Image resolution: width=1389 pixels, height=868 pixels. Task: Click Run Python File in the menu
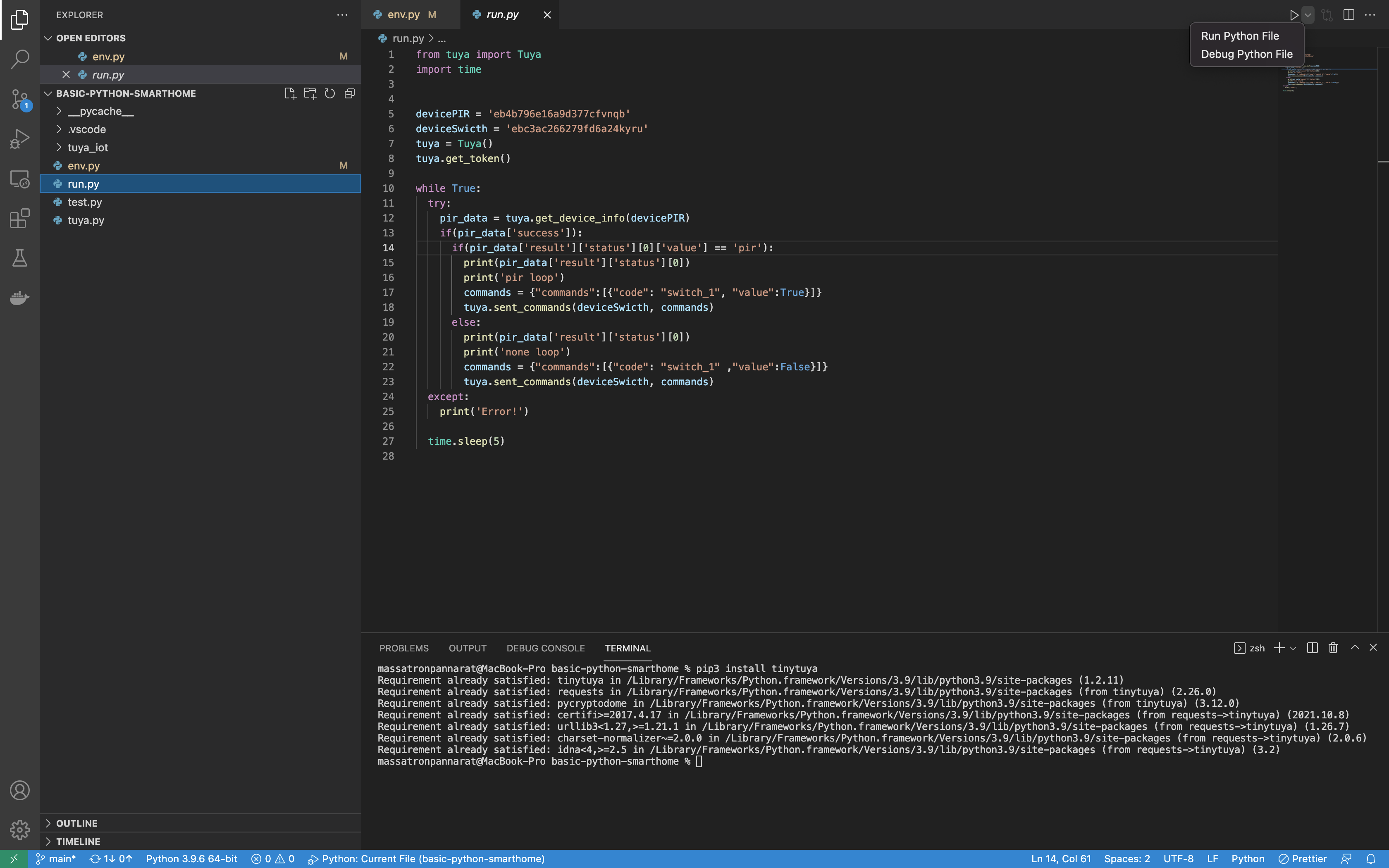coord(1240,36)
